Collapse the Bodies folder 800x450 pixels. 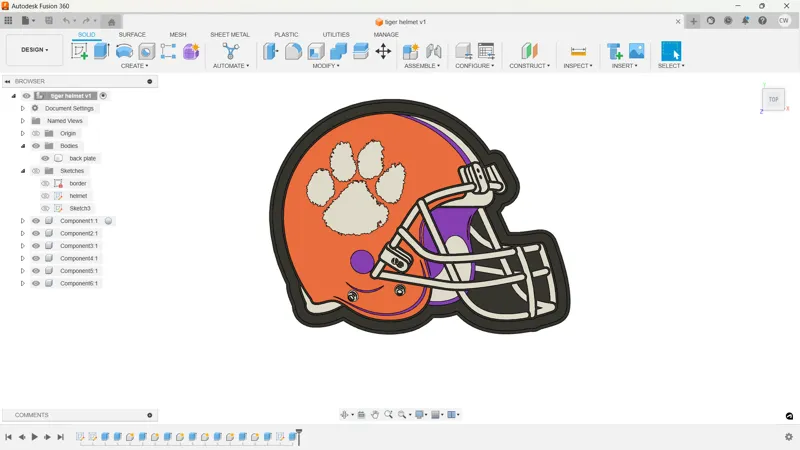(22, 146)
